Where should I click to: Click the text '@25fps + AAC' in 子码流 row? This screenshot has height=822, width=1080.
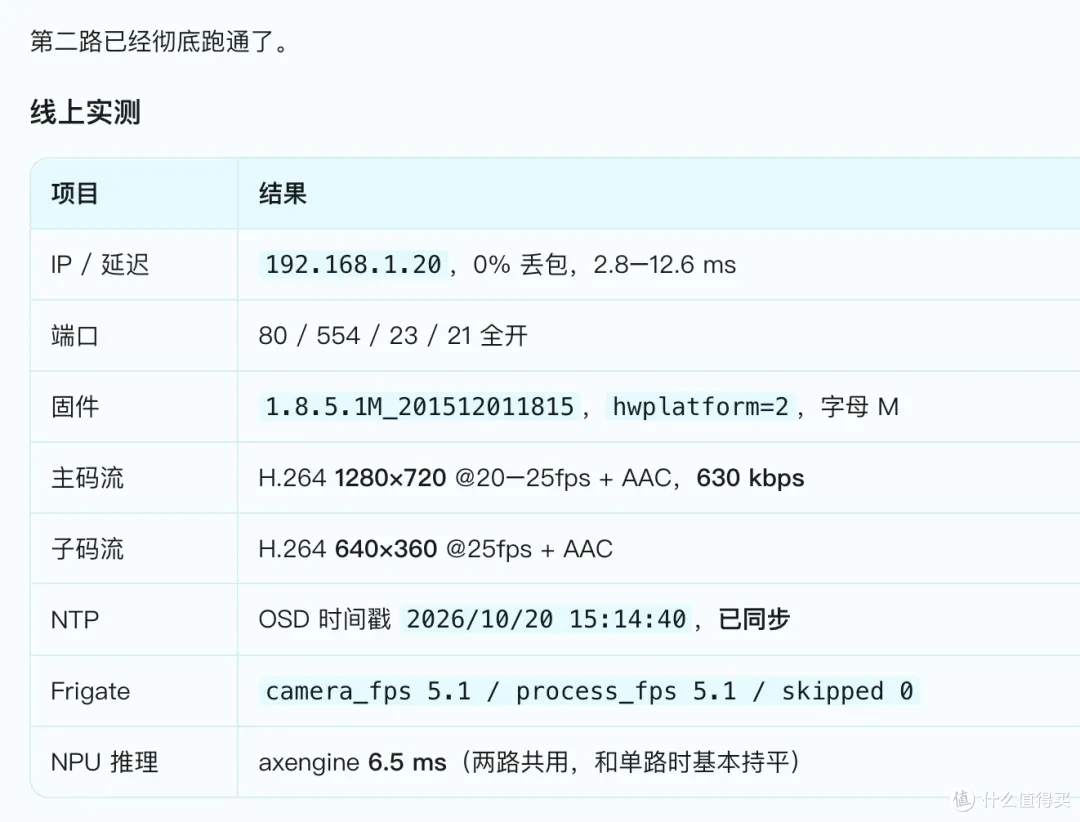(x=529, y=548)
